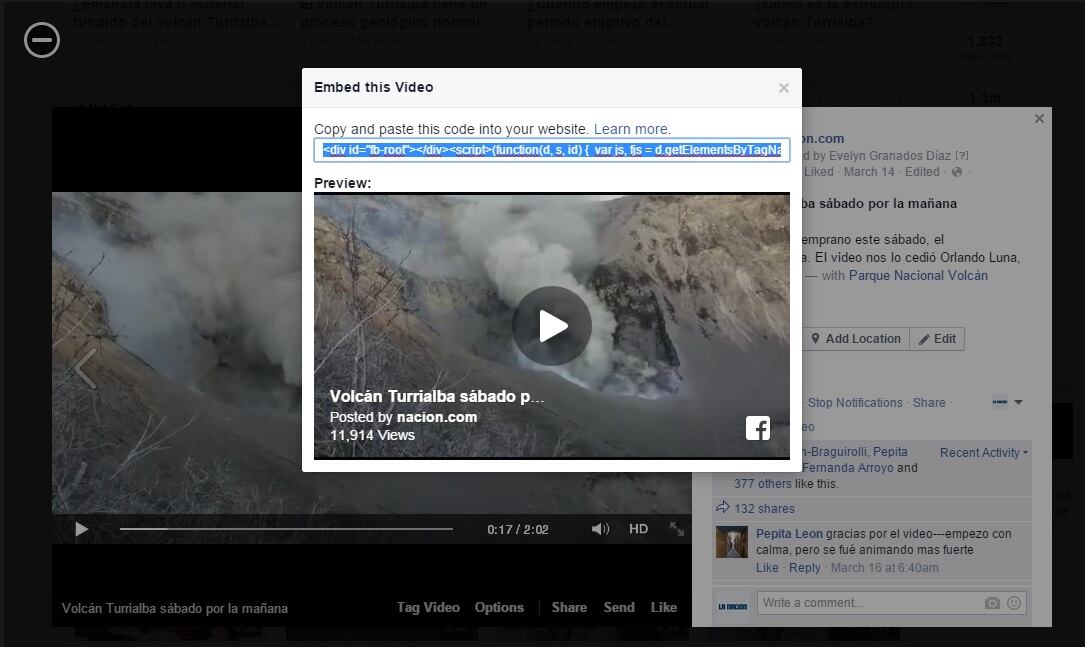Mute the video with the speaker icon
This screenshot has width=1085, height=647.
coord(600,529)
